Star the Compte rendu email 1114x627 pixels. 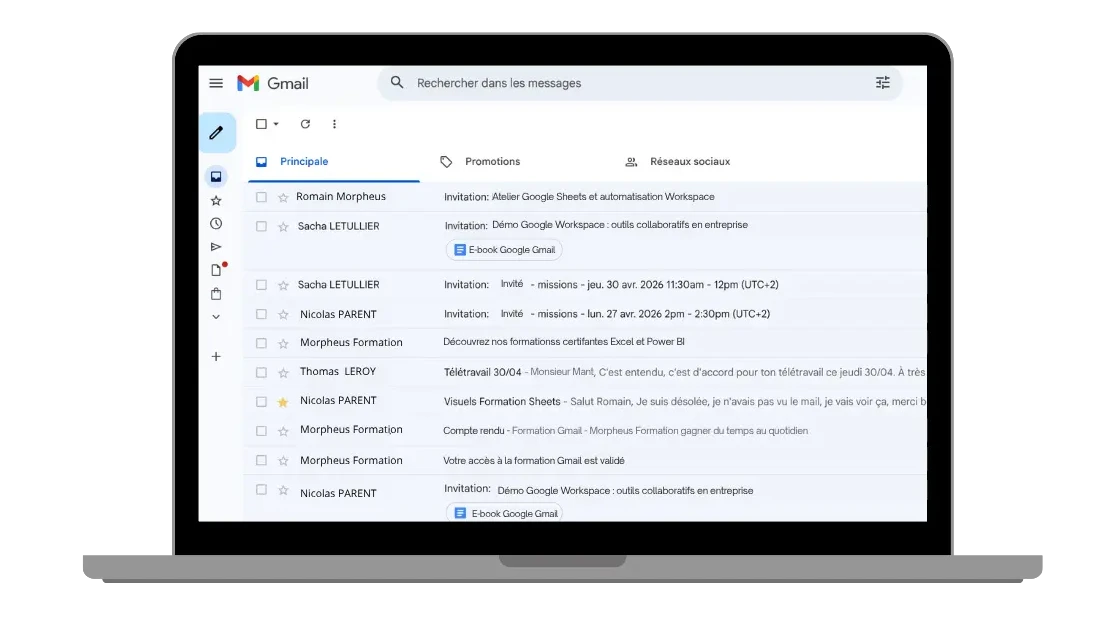(283, 431)
